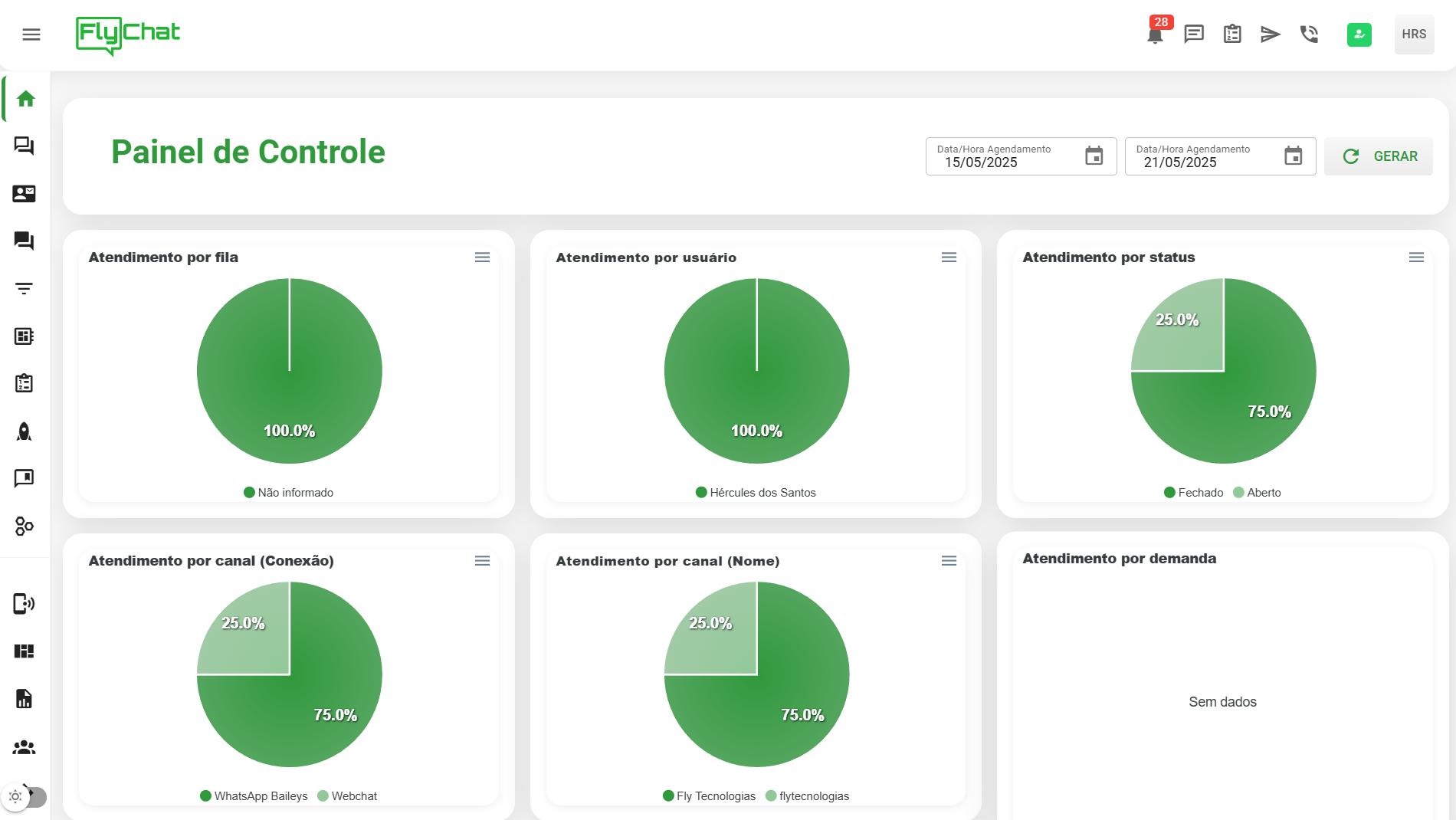Open the HRS user profile button
The image size is (1456, 820).
pyautogui.click(x=1414, y=34)
